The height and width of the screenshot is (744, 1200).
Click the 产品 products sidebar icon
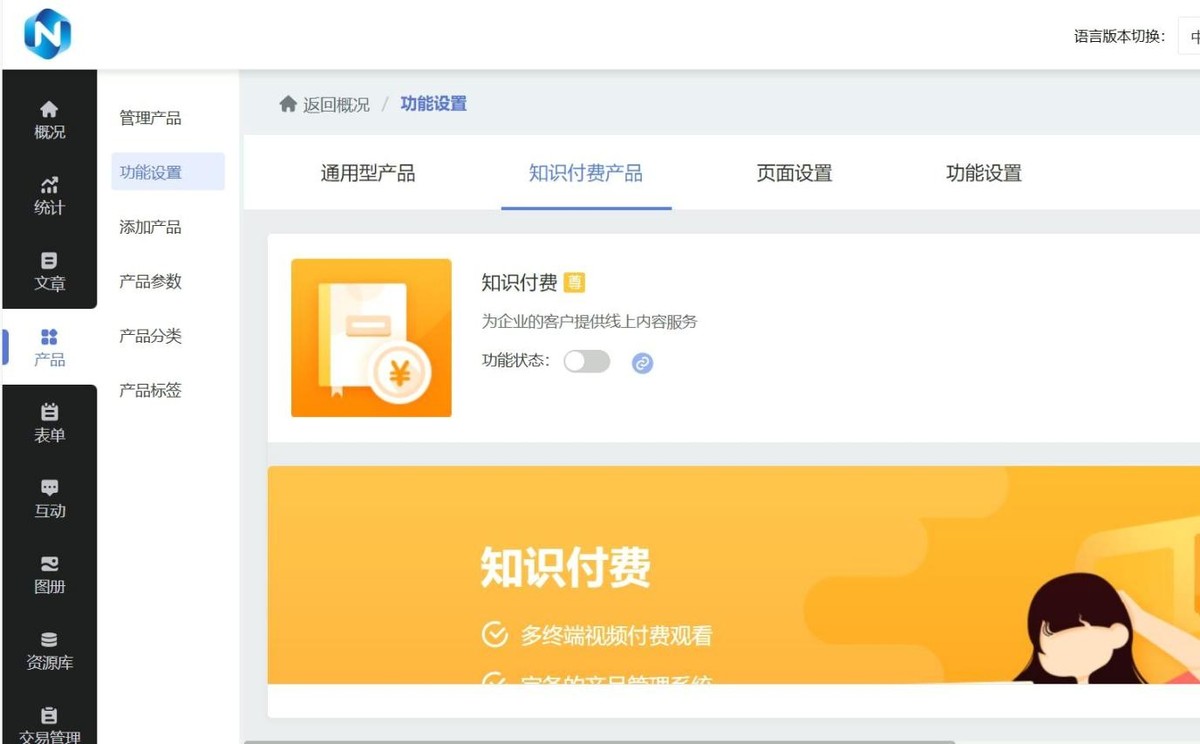coord(48,349)
